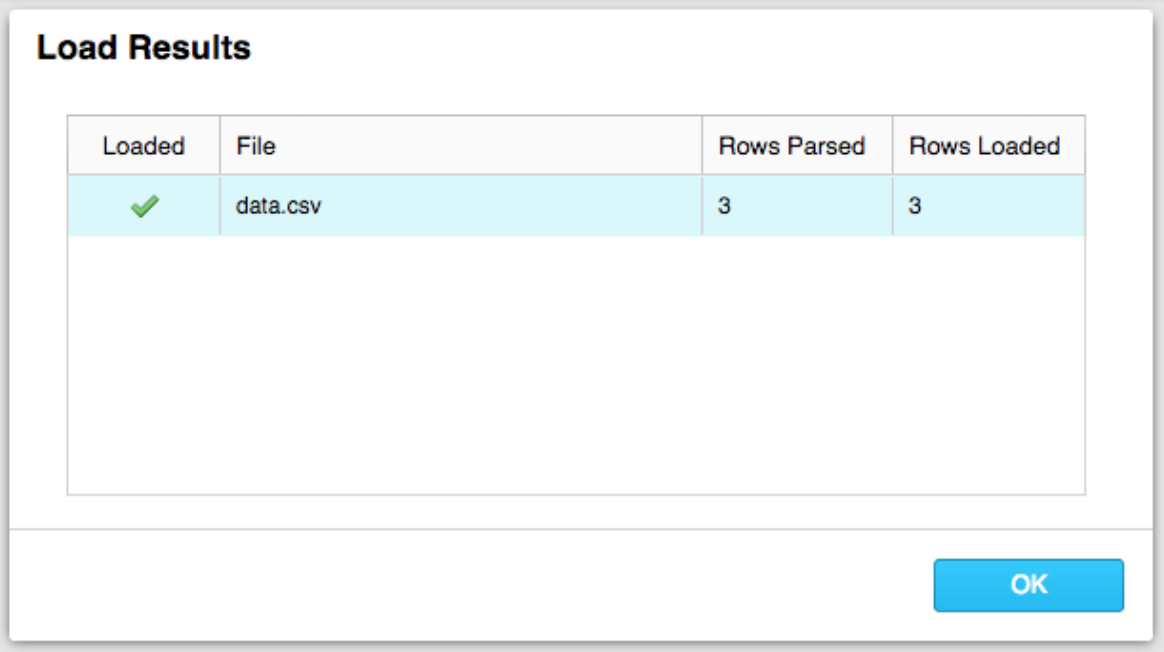Sort by the File column header
Screen dimensions: 1164x652
[x=256, y=146]
